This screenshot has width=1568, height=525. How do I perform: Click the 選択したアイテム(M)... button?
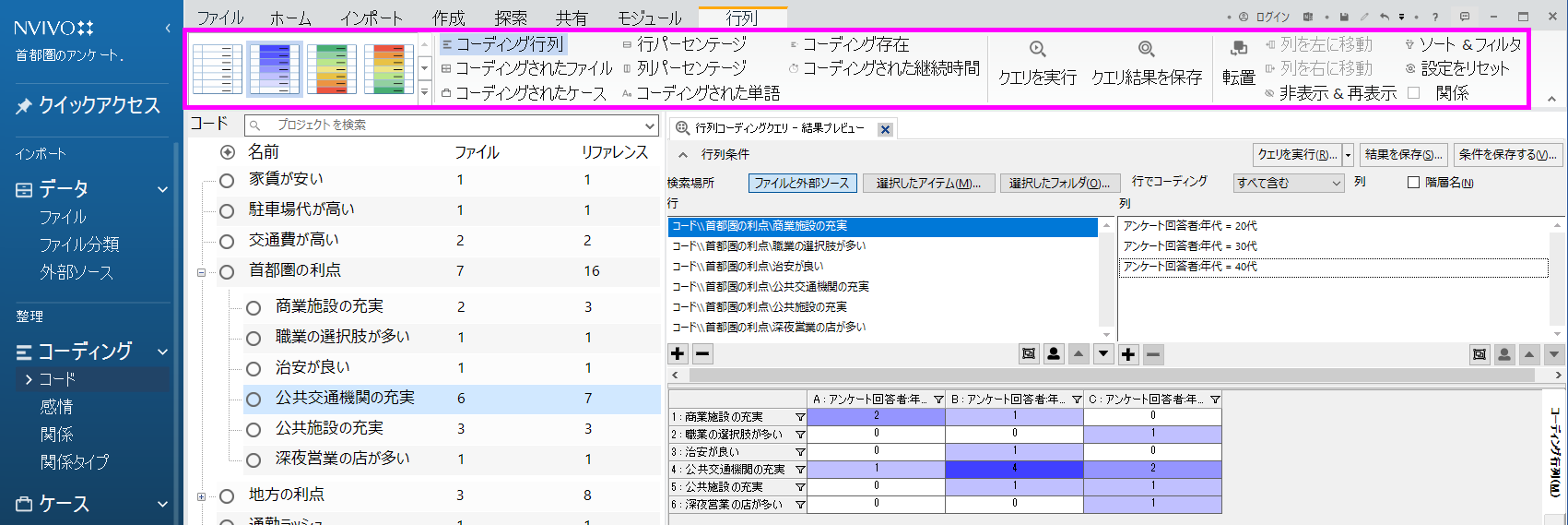click(x=928, y=184)
